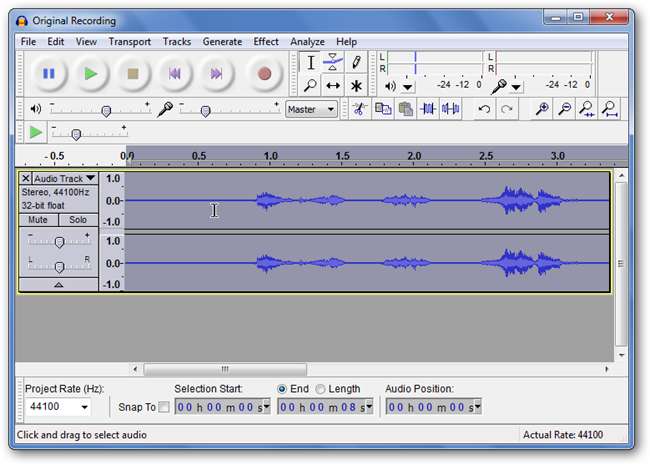The image size is (650, 465).
Task: Select the End radio button
Action: 282,389
